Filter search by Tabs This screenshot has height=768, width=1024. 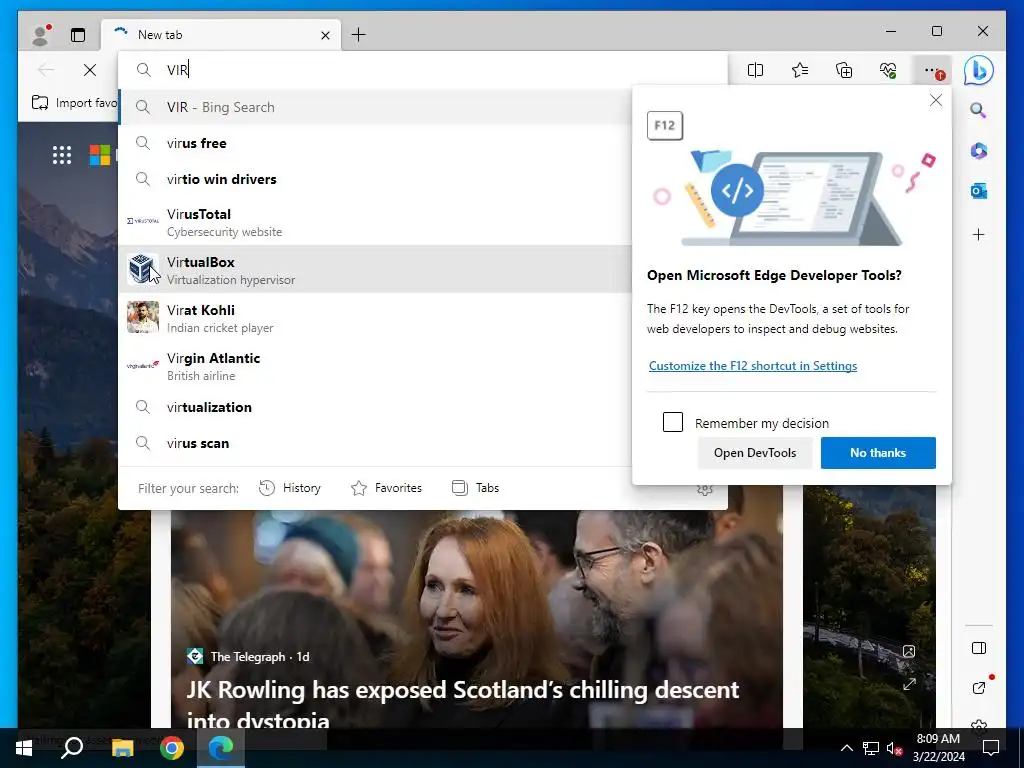tap(475, 488)
